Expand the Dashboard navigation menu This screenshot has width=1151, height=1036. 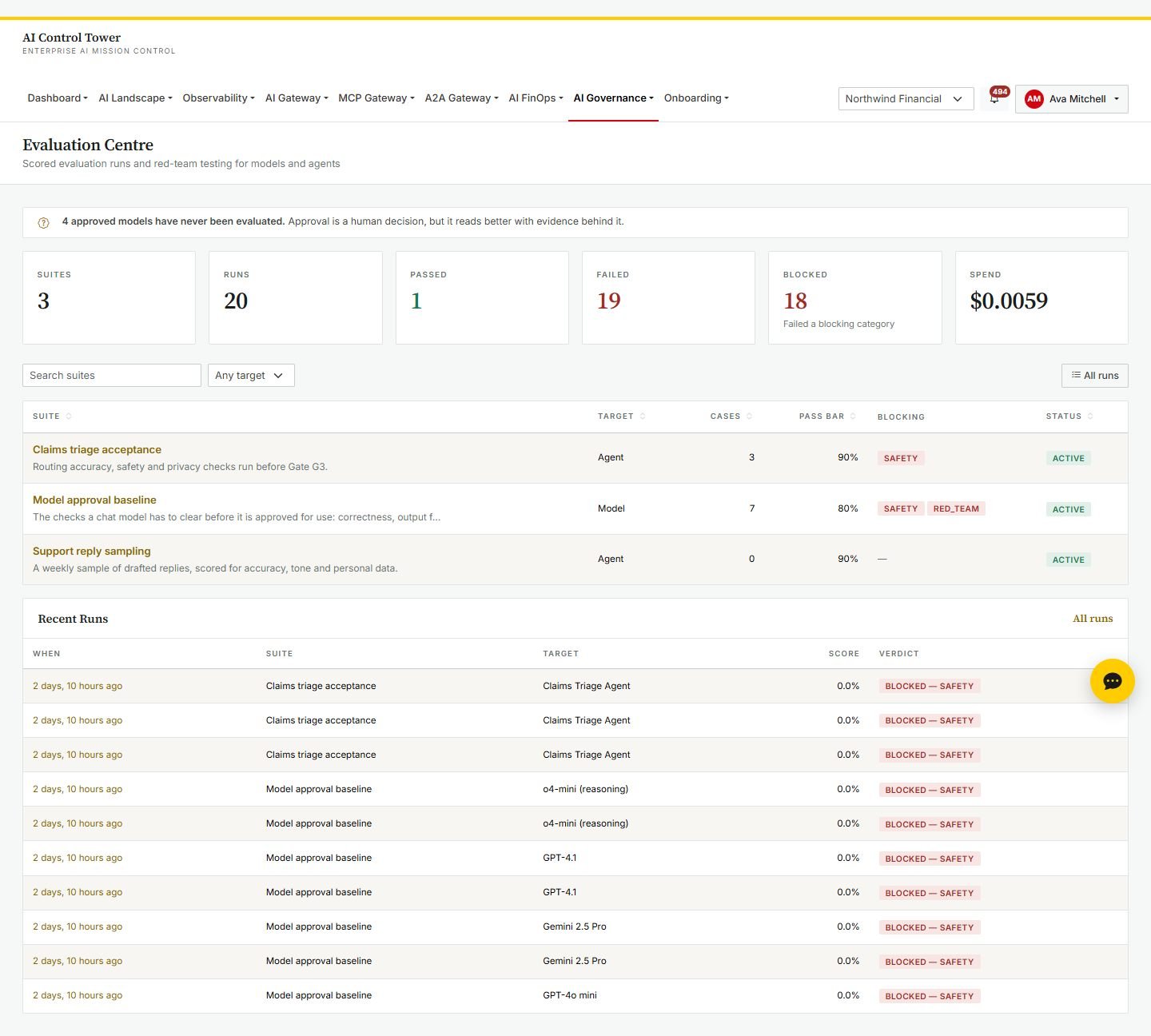click(x=58, y=98)
